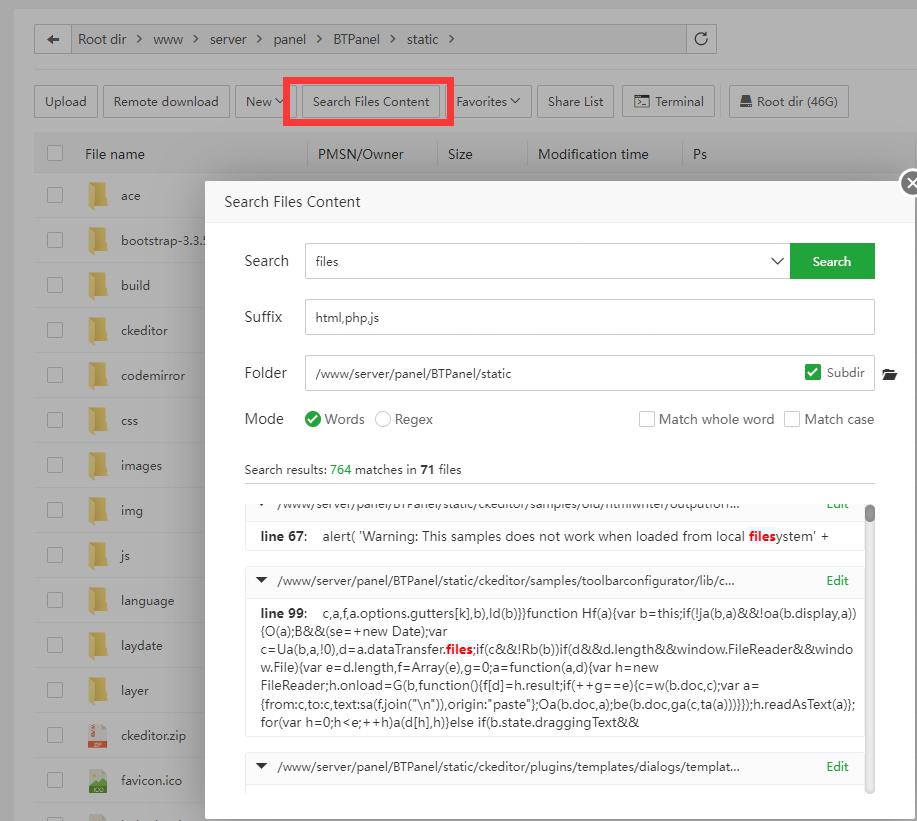
Task: Select the Regex search mode
Action: [x=383, y=420]
